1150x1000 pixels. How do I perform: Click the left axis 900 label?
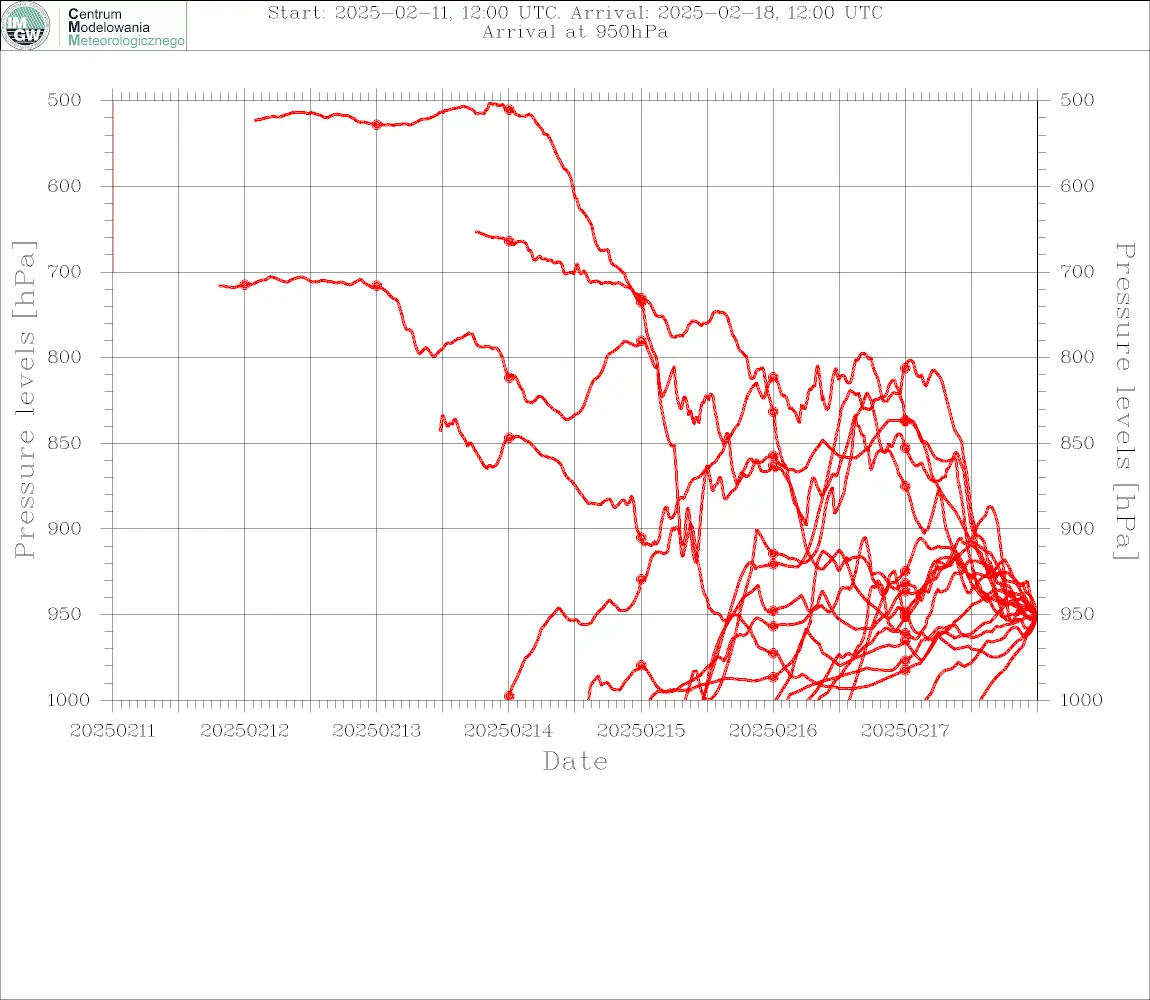pyautogui.click(x=65, y=528)
